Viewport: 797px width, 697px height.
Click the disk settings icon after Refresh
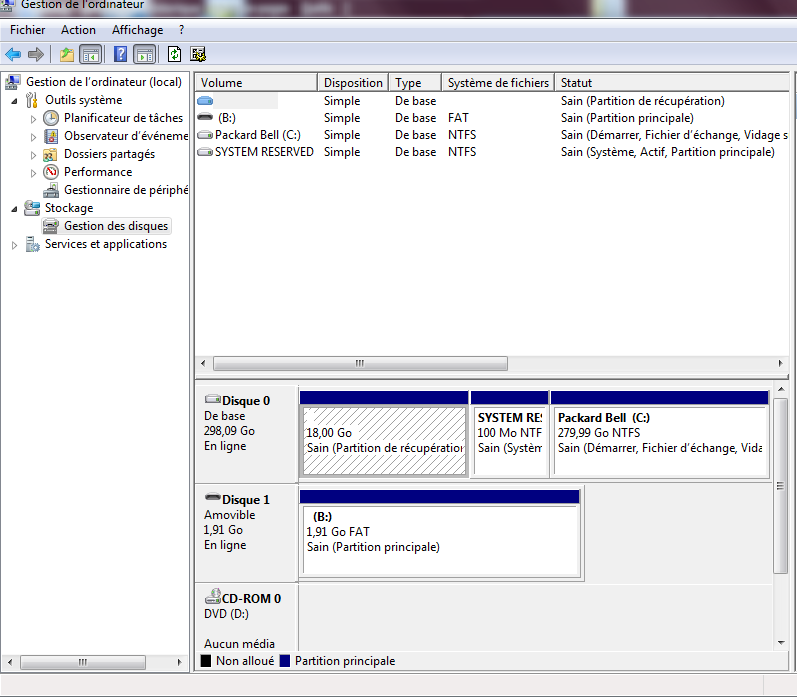coord(198,54)
